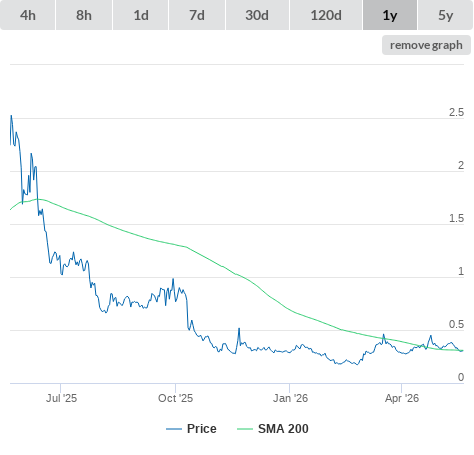The width and height of the screenshot is (474, 455).
Task: Click the 0.5 y-axis gridline label
Action: pos(456,324)
